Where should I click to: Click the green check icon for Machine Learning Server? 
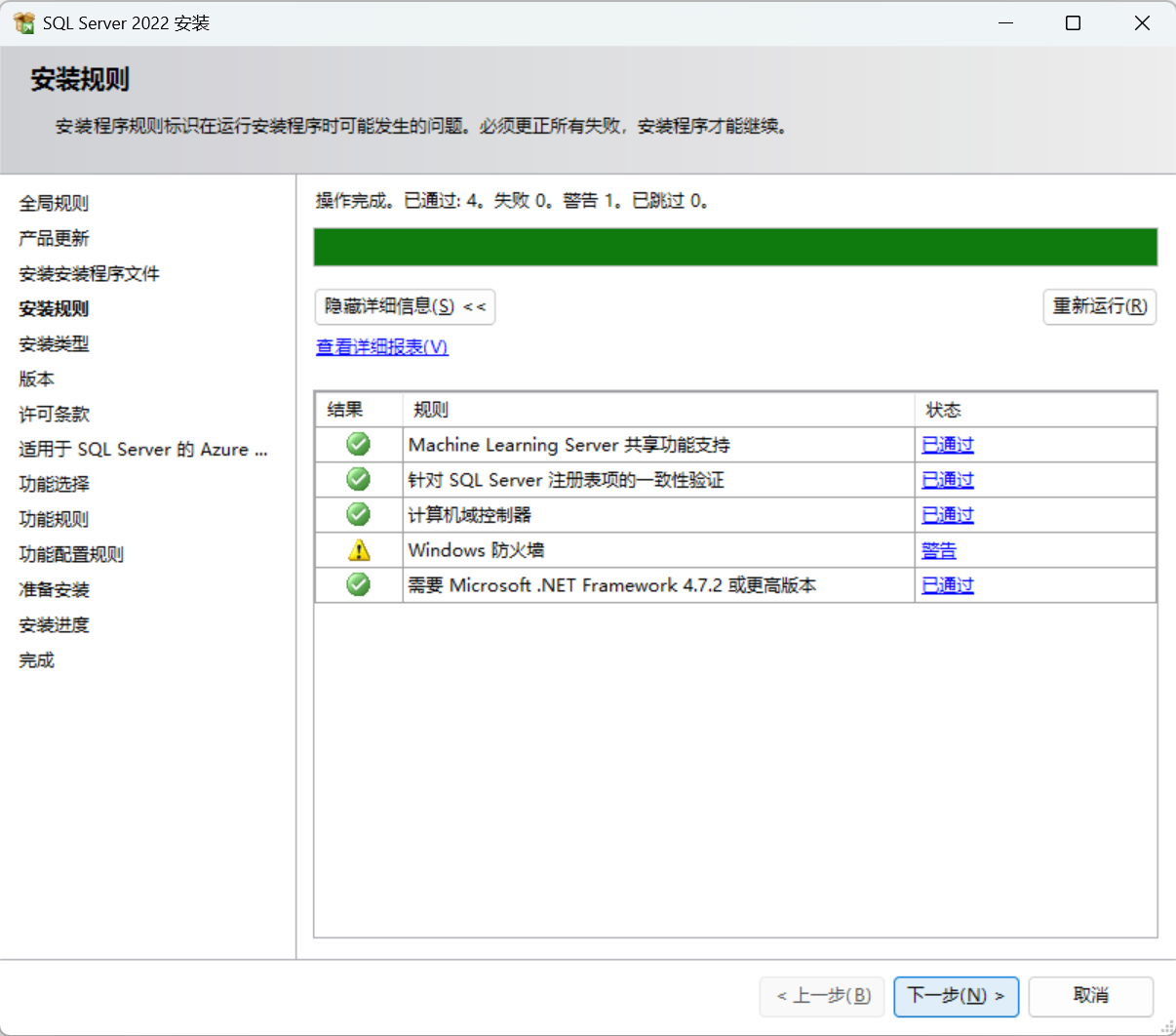point(359,445)
